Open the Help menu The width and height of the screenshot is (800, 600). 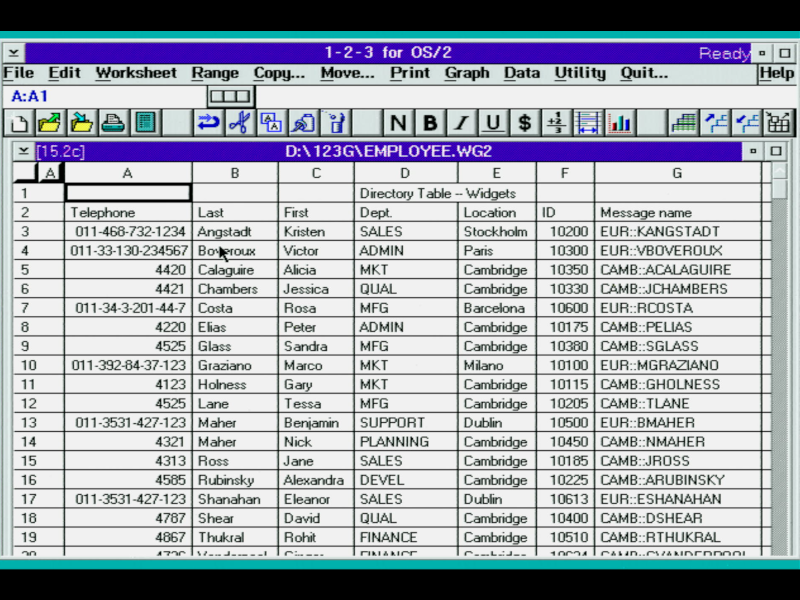tap(777, 73)
